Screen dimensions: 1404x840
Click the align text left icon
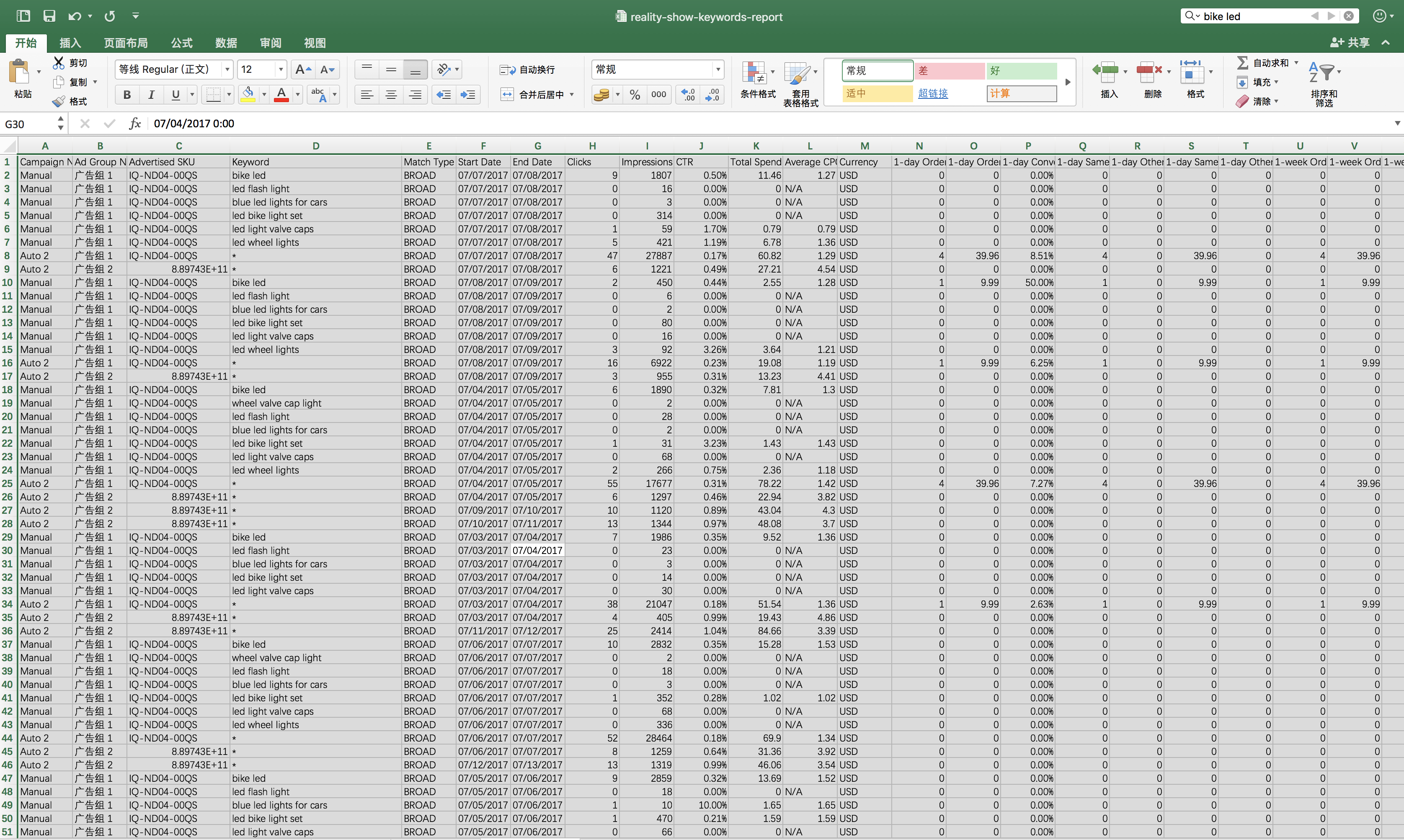[367, 95]
